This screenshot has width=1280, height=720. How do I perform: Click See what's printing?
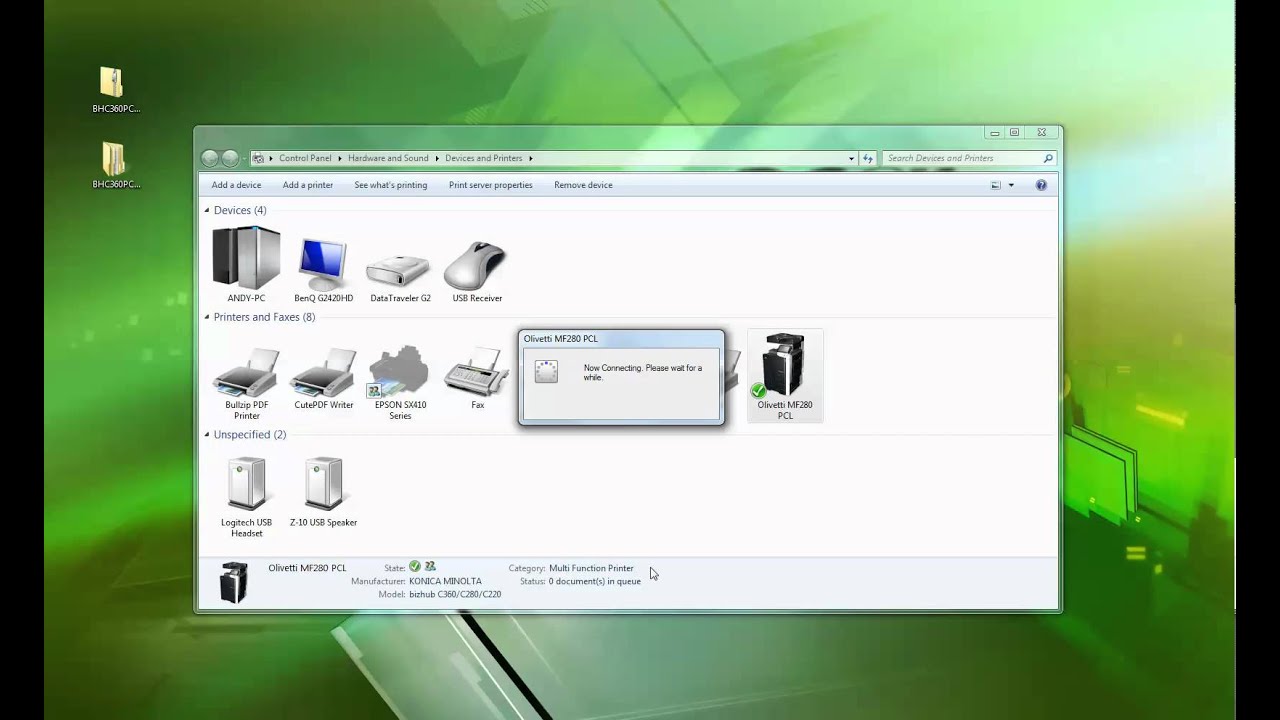point(390,185)
